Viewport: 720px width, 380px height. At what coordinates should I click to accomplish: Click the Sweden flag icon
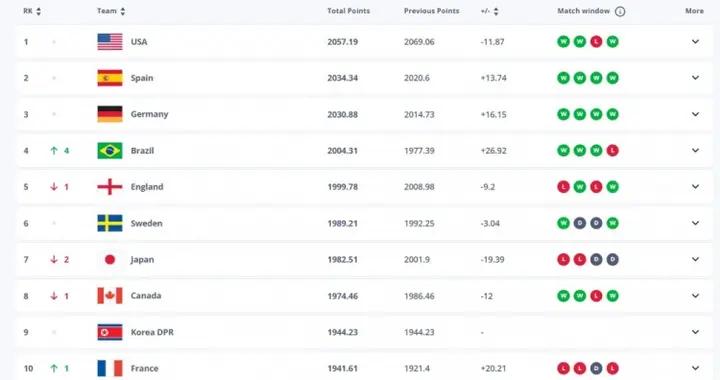[x=110, y=223]
